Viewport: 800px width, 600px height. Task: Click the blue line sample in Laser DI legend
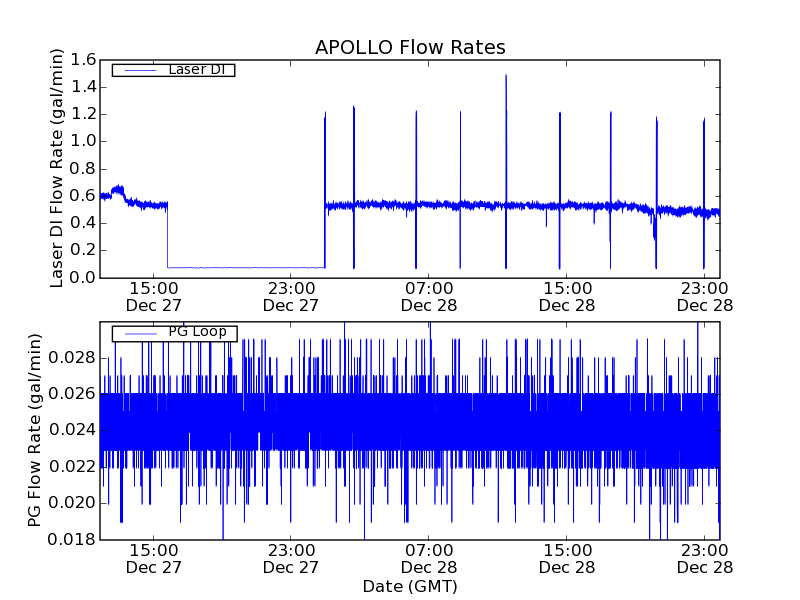[140, 70]
